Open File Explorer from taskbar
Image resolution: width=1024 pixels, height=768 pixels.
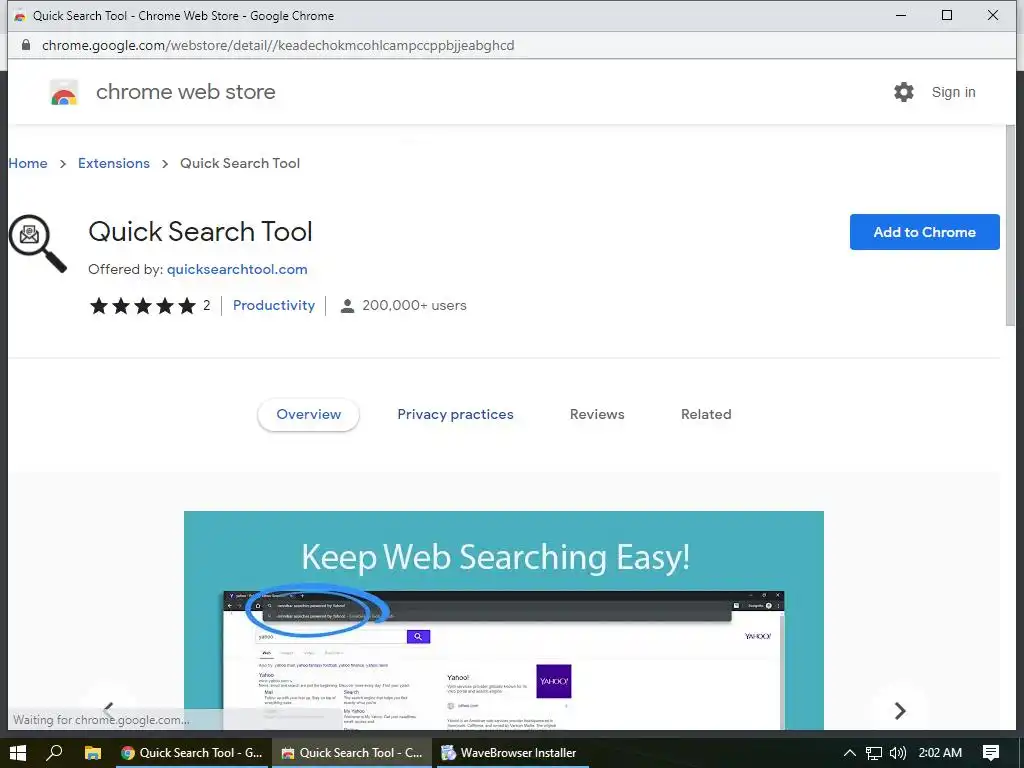click(93, 752)
